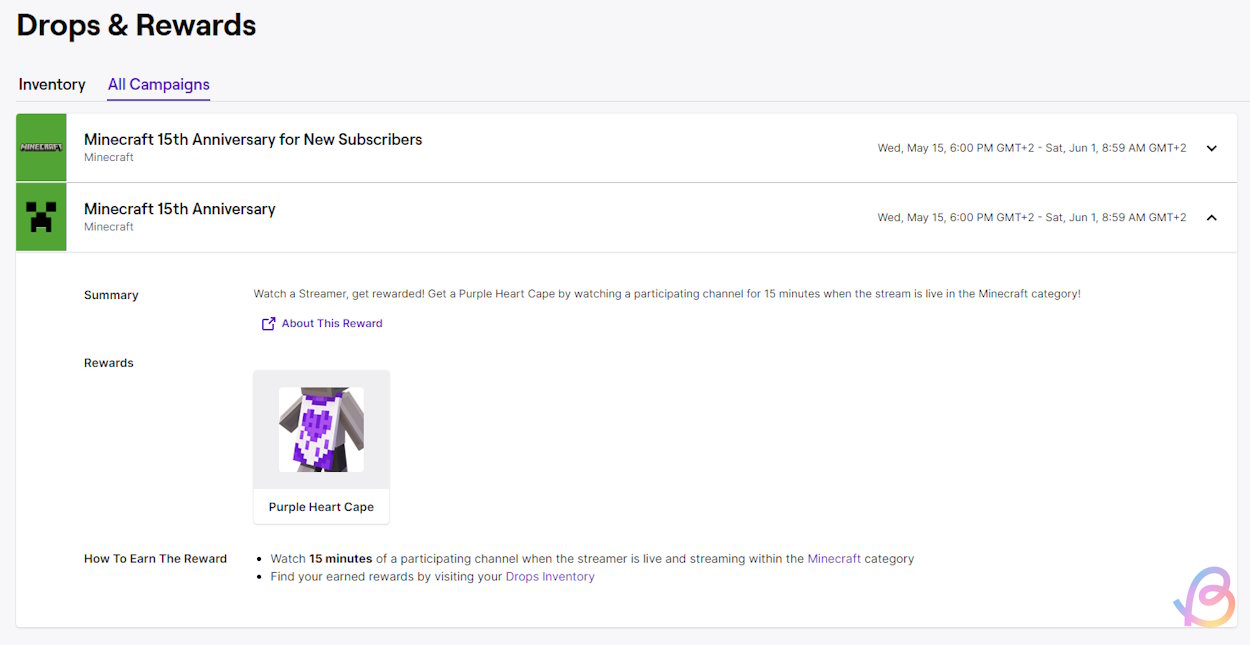
Task: Collapse the Minecraft 15th Anniversary campaign
Action: click(x=1211, y=216)
